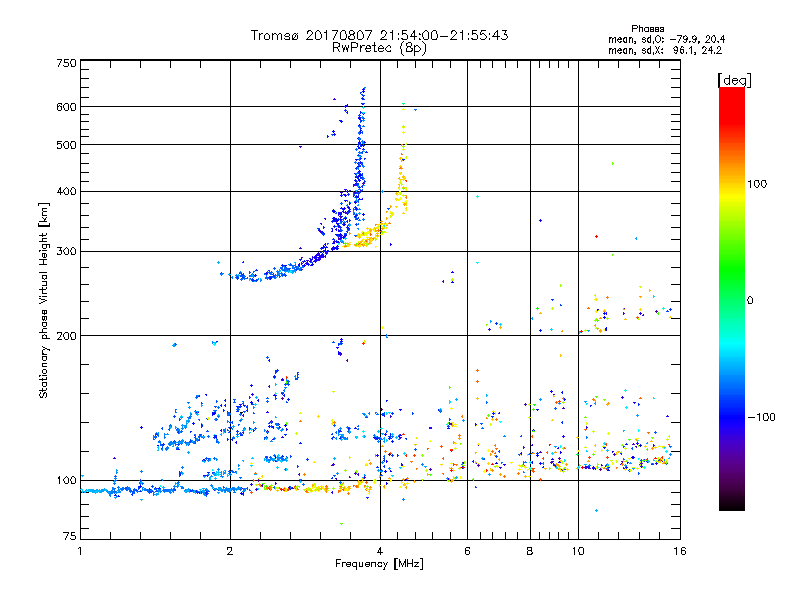The image size is (800, 600).
Task: Click the "Stationary phase Virtual Height [km]" axis label
Action: (x=43, y=301)
